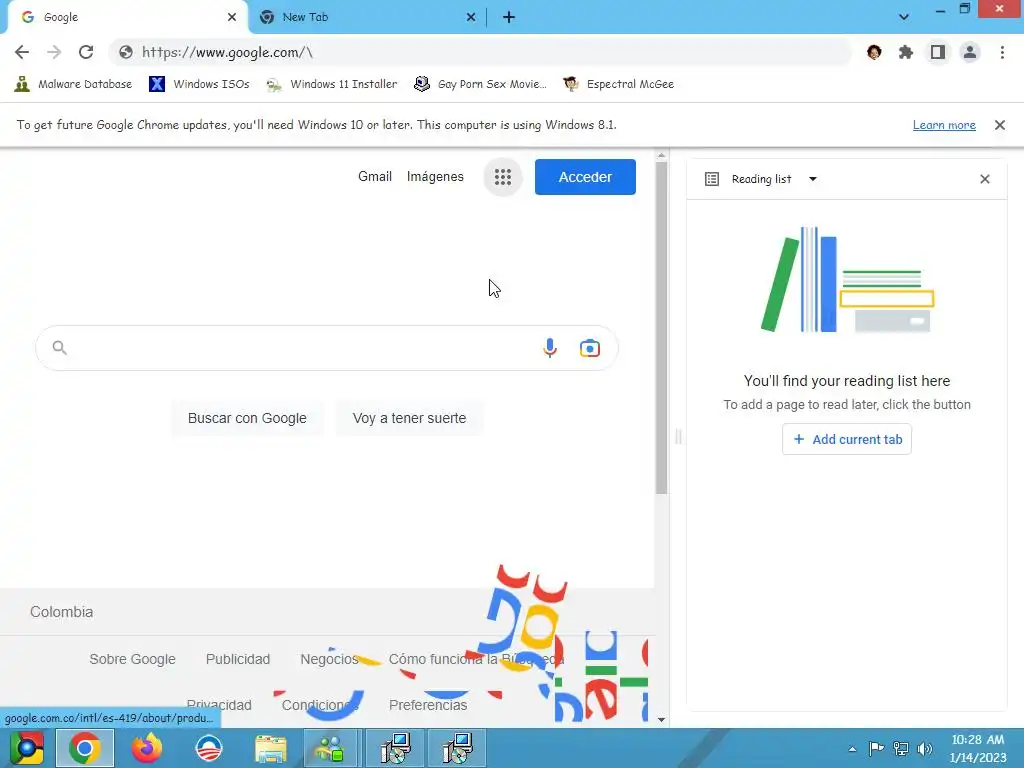Viewport: 1024px width, 768px height.
Task: Open File Explorer from the taskbar
Action: pos(270,749)
